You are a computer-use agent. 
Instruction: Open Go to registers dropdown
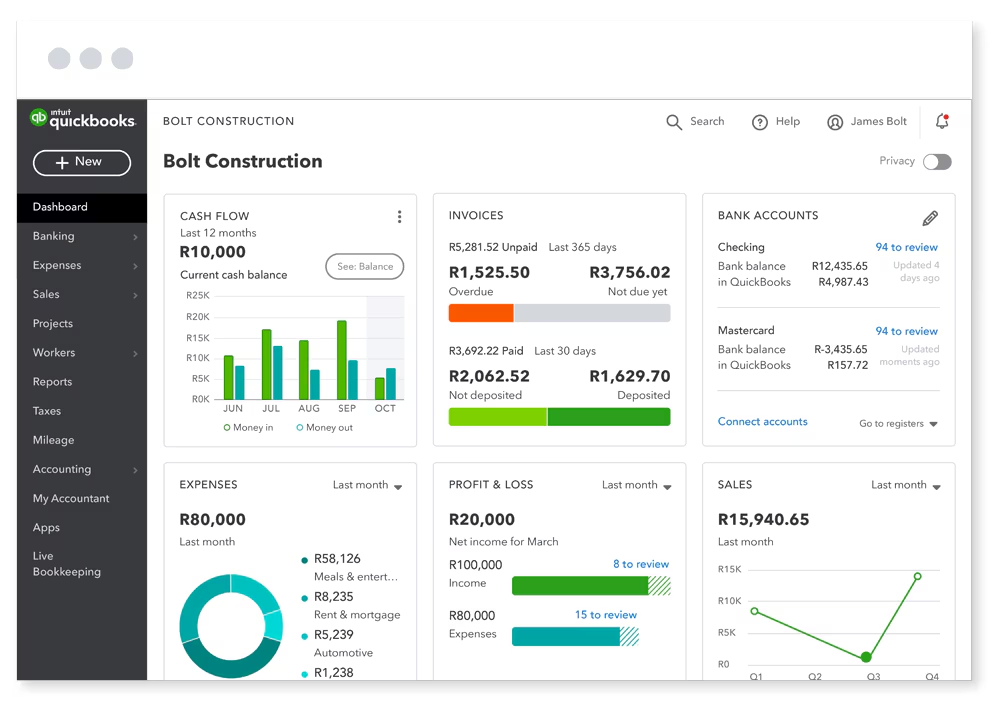(898, 424)
